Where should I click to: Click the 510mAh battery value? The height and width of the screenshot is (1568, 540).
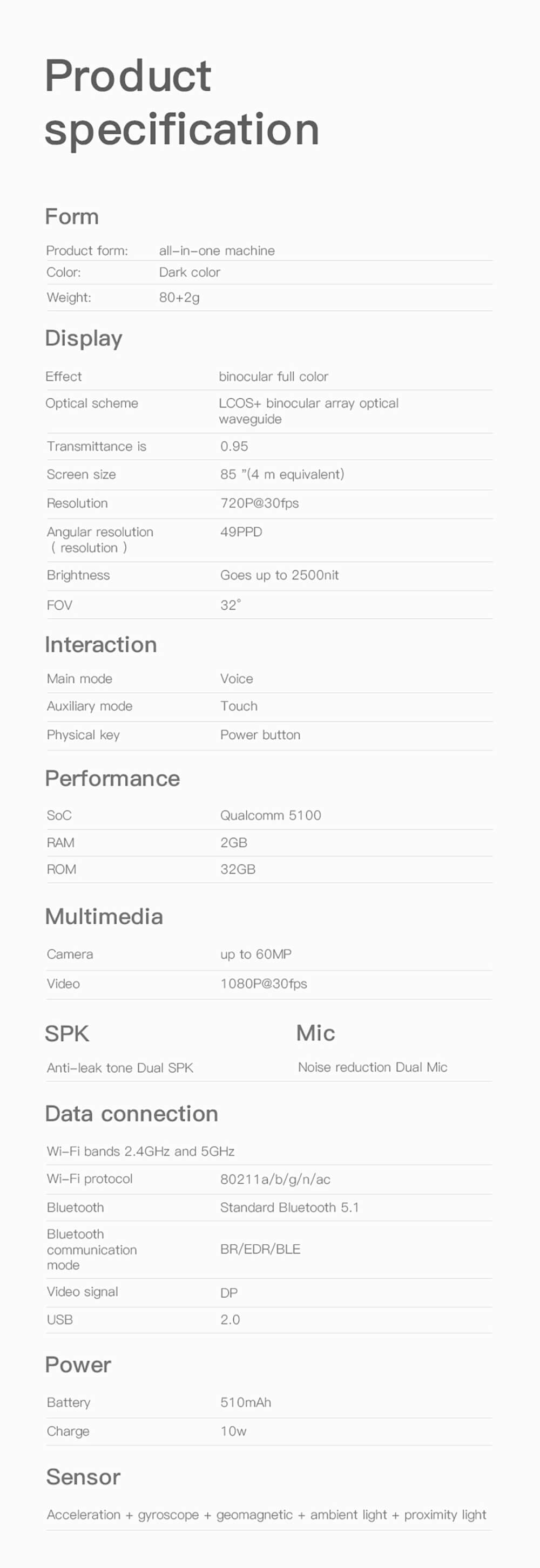(x=246, y=1402)
